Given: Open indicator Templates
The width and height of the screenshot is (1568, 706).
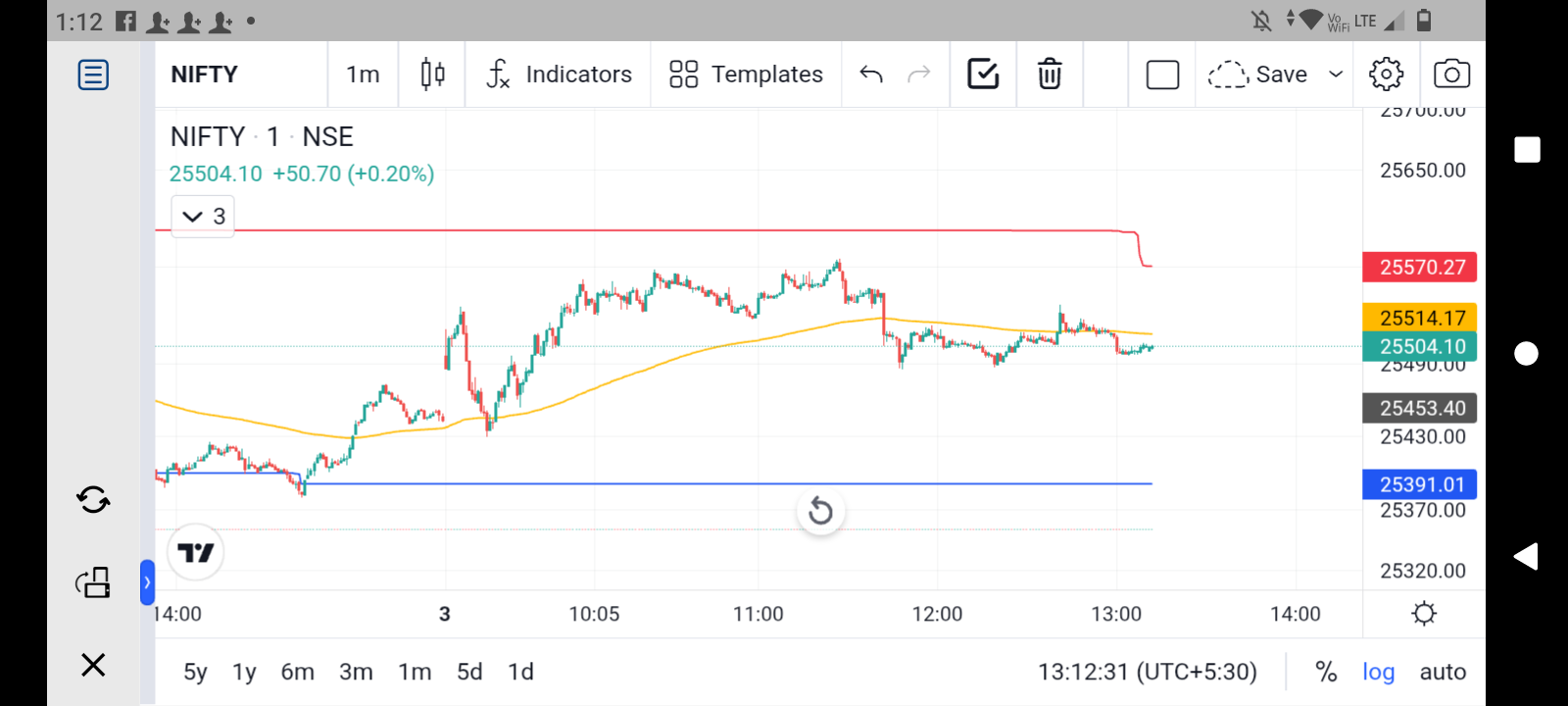Looking at the screenshot, I should pos(746,75).
